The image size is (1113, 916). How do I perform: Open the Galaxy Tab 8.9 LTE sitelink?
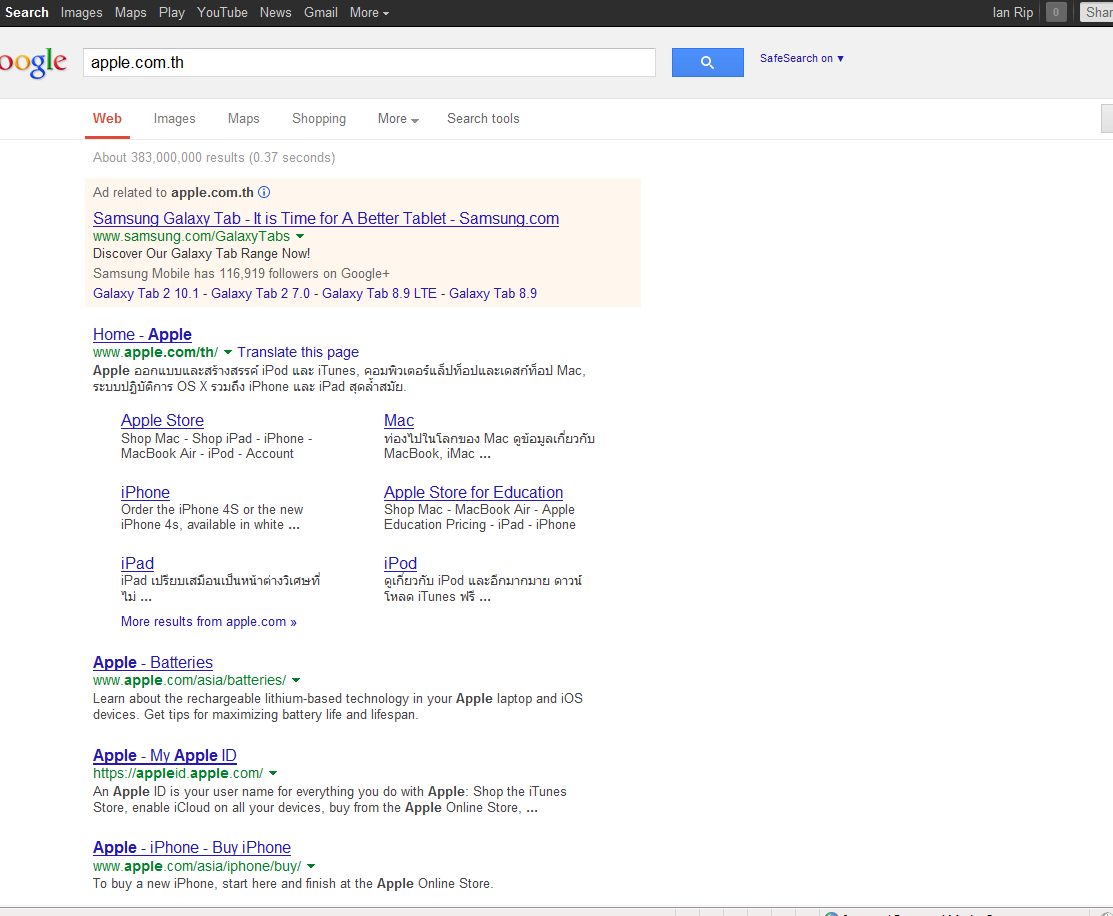click(x=379, y=293)
